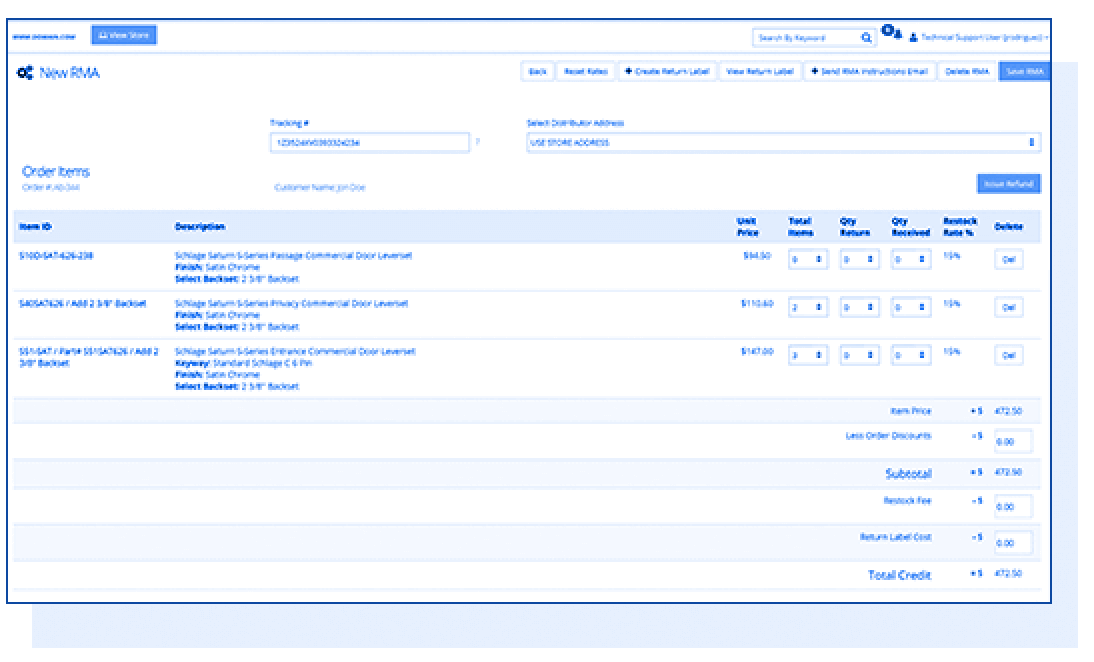The width and height of the screenshot is (1094, 662).
Task: Open Schlage Saturn Passage Leverset description link
Action: (x=293, y=256)
